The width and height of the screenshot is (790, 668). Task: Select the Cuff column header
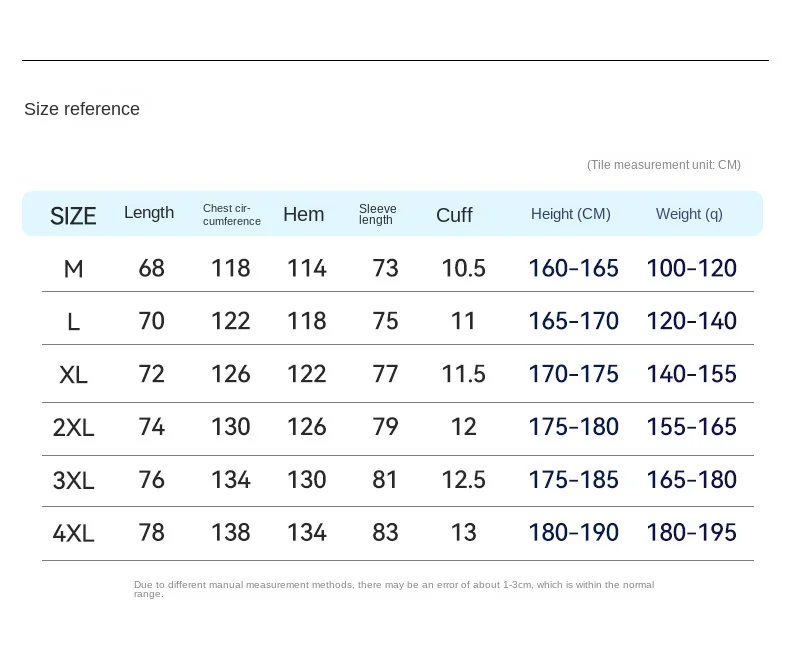click(x=454, y=216)
